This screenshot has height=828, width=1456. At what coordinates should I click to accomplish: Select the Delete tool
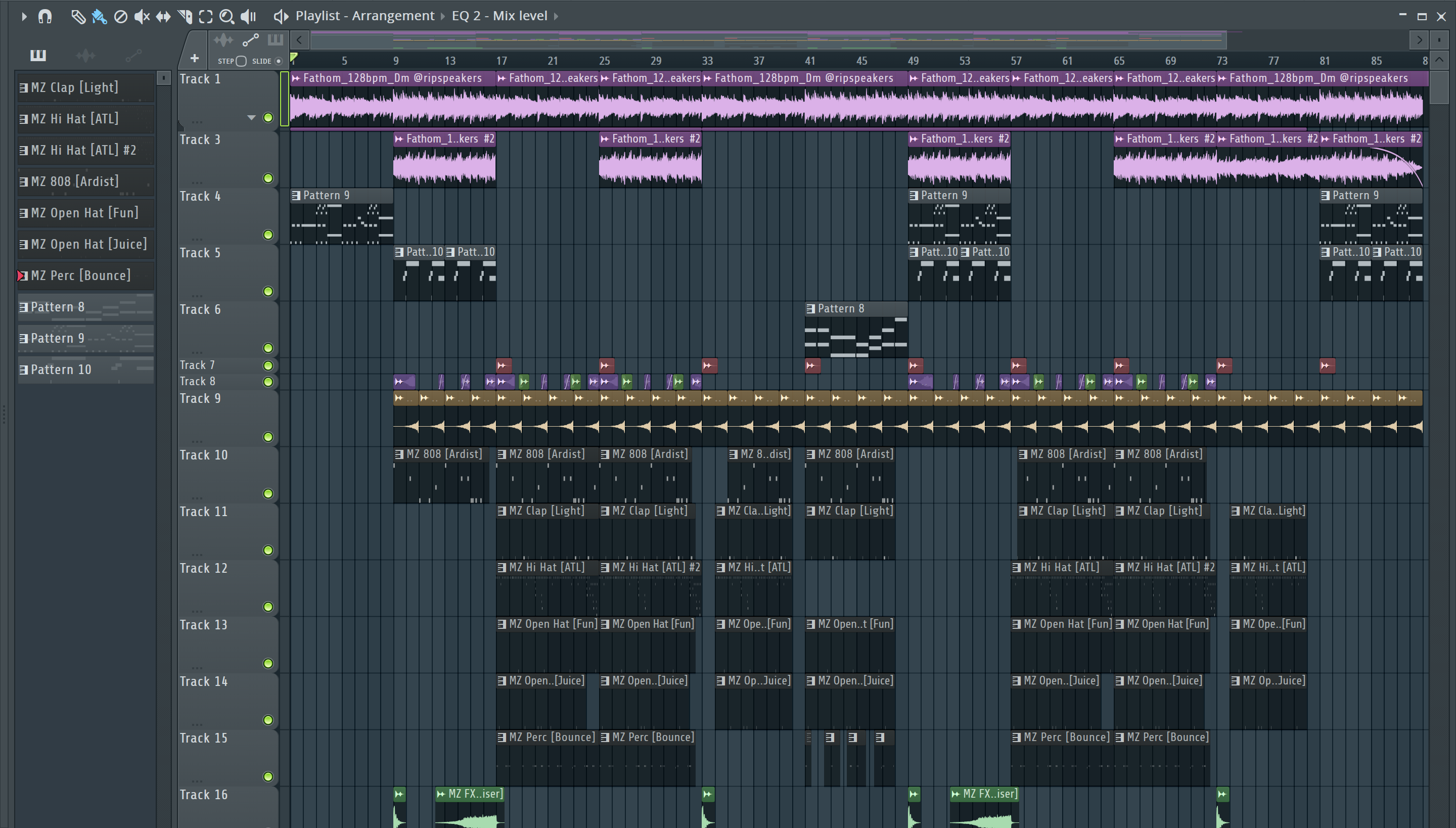pos(120,17)
